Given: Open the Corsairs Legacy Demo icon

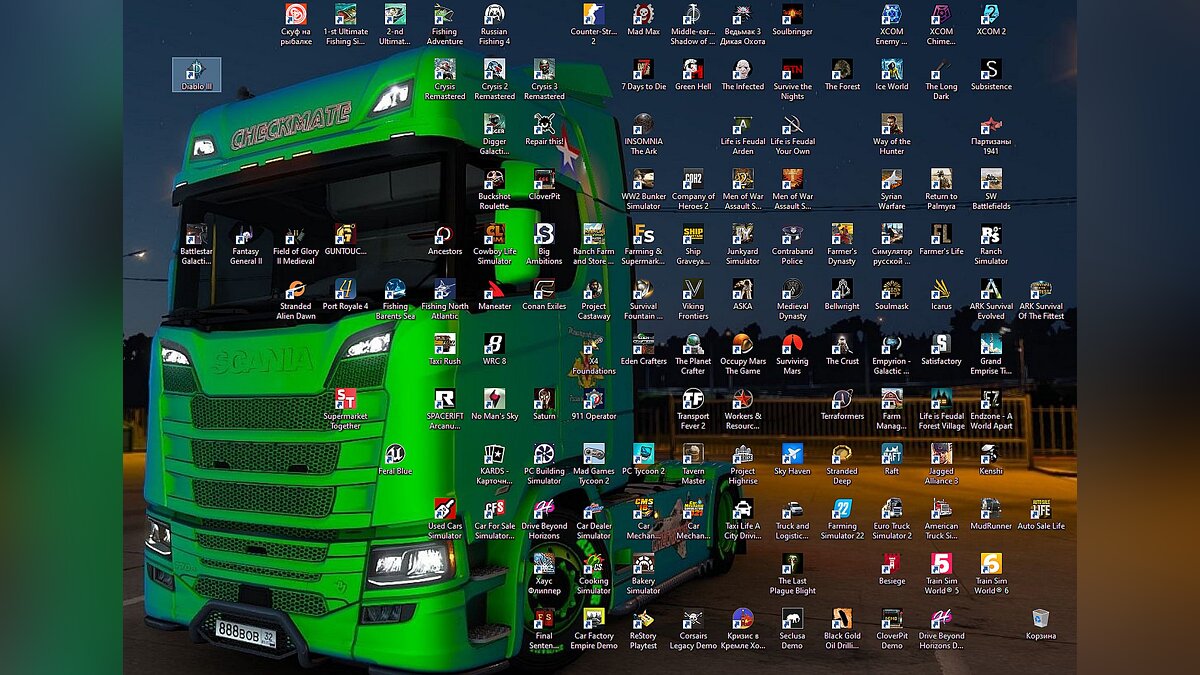Looking at the screenshot, I should [x=693, y=630].
